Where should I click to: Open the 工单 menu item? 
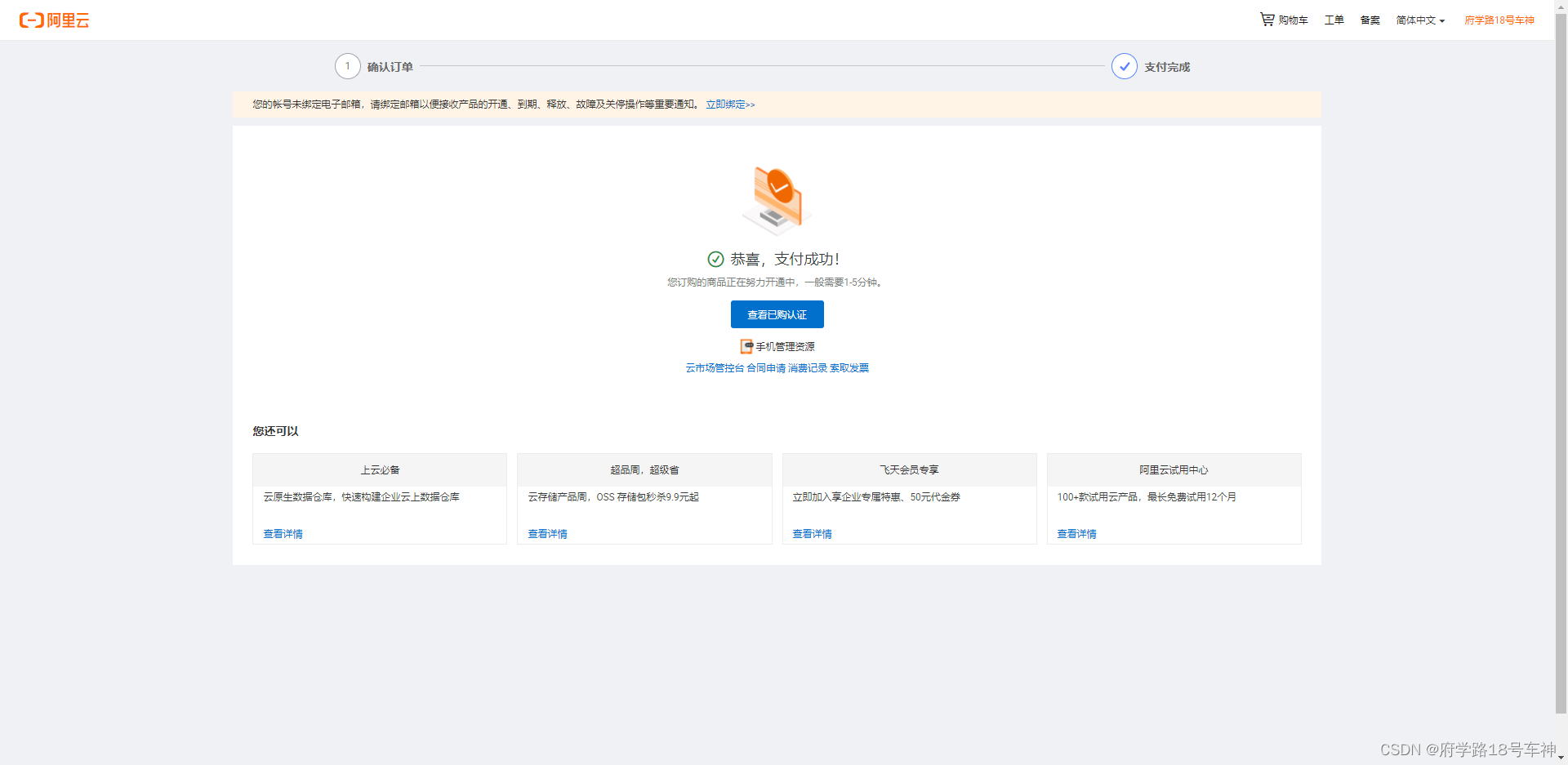1334,20
